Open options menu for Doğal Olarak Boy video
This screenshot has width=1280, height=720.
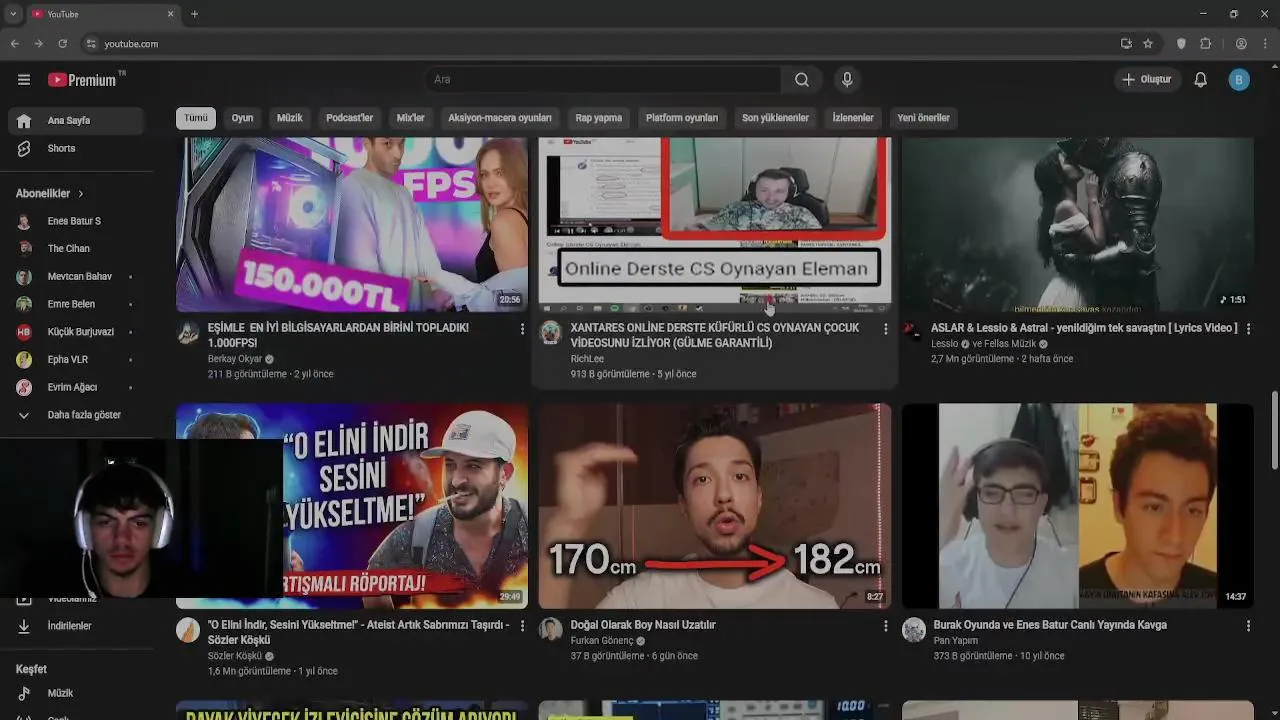tap(885, 626)
